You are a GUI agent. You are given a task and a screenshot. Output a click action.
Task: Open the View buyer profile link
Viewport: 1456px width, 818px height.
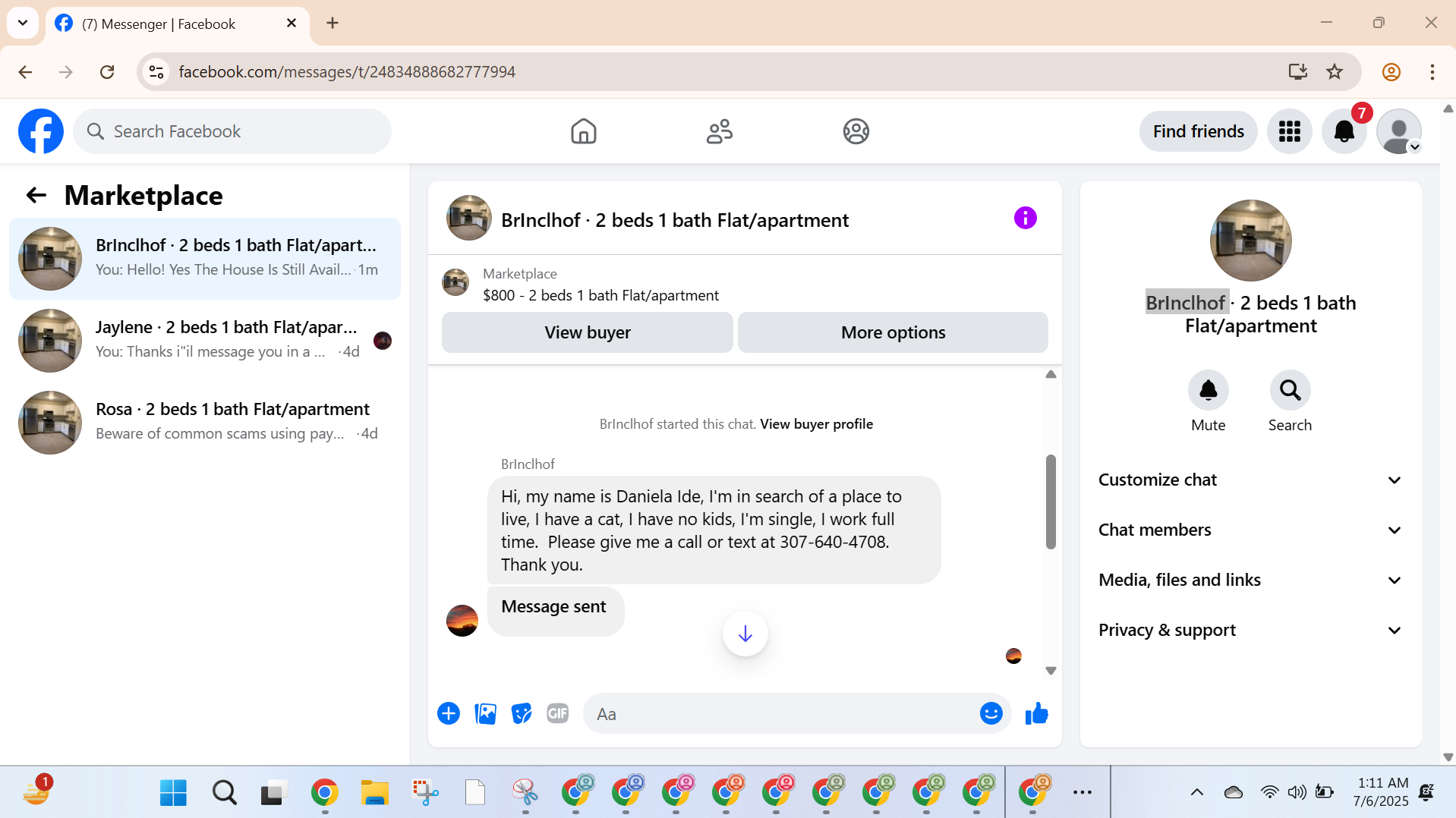(816, 423)
